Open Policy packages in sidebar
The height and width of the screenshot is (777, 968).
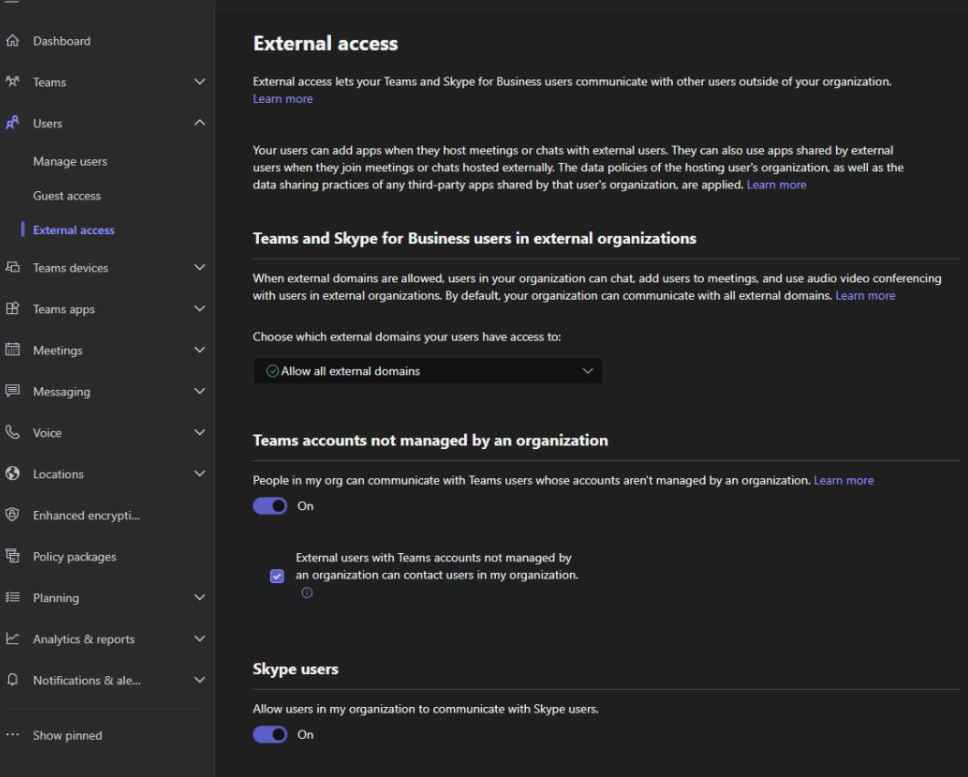[x=74, y=556]
